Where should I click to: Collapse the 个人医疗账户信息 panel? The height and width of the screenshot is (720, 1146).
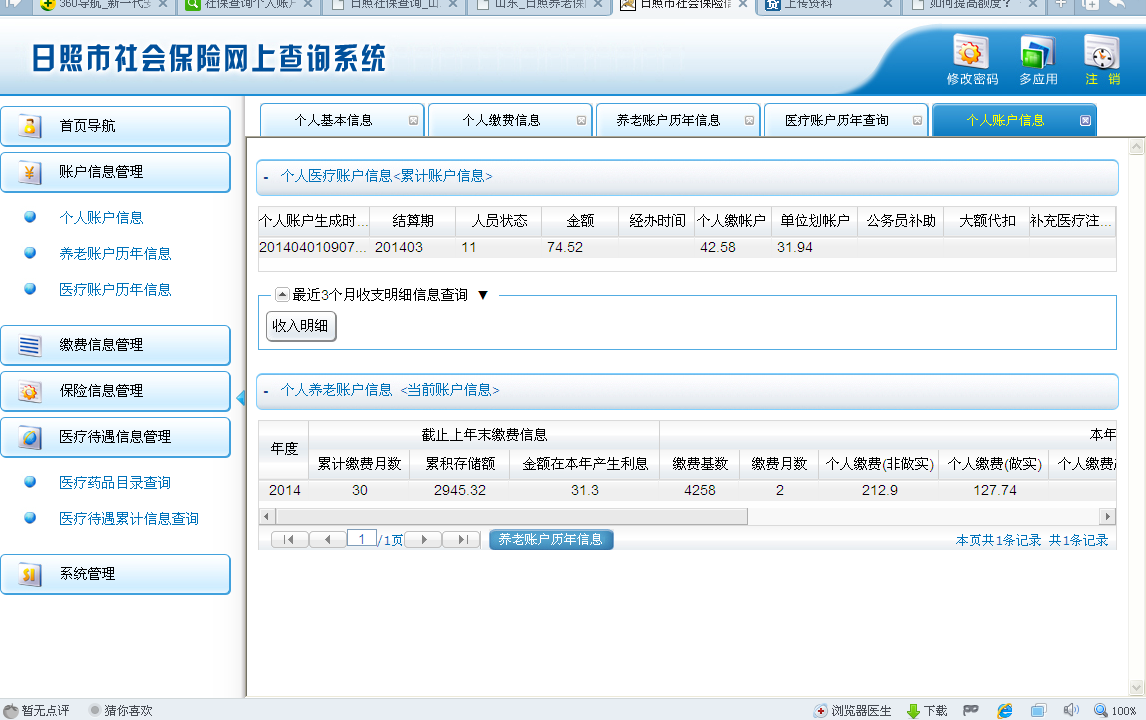click(266, 177)
